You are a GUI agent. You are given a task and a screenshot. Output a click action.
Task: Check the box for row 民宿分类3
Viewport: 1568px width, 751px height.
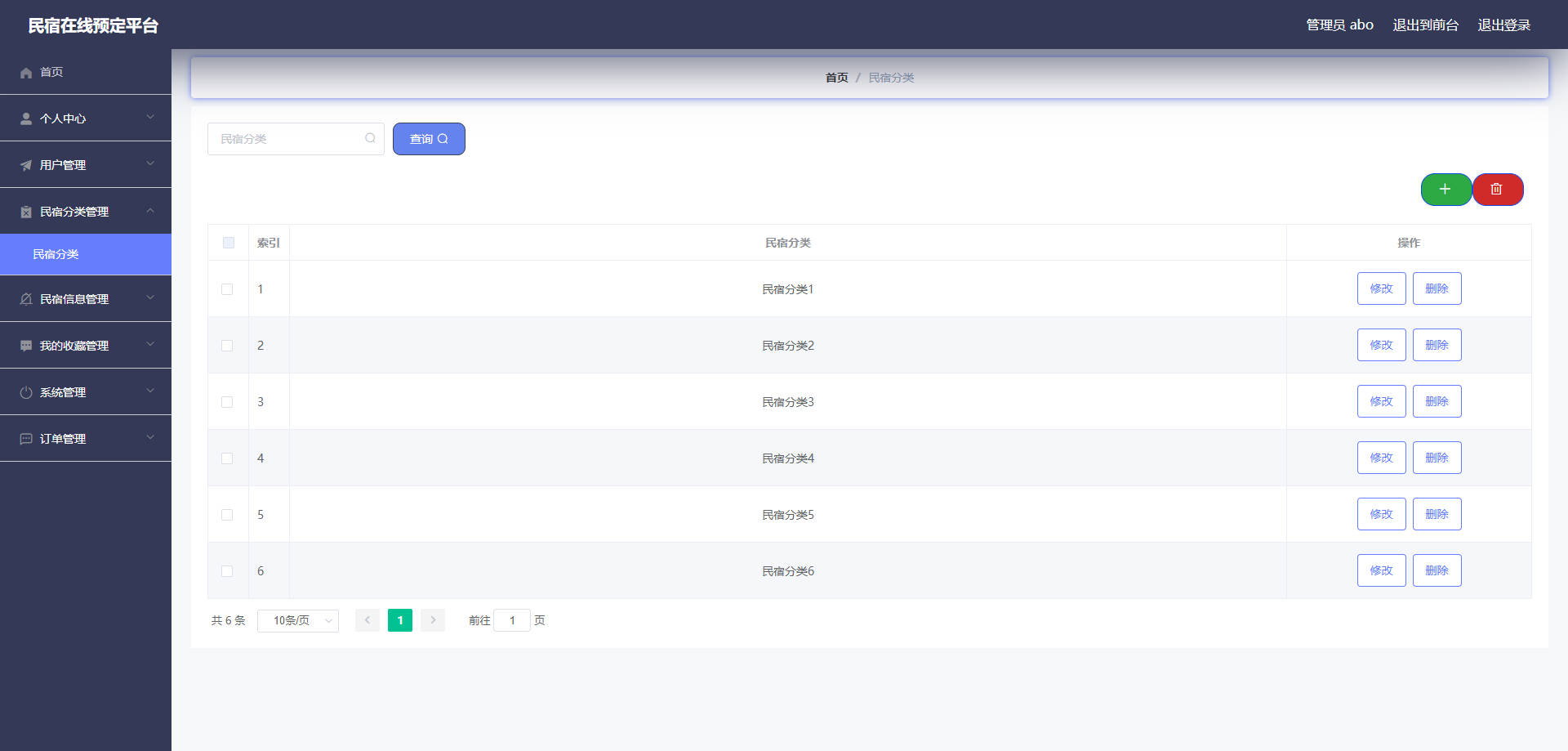(227, 402)
